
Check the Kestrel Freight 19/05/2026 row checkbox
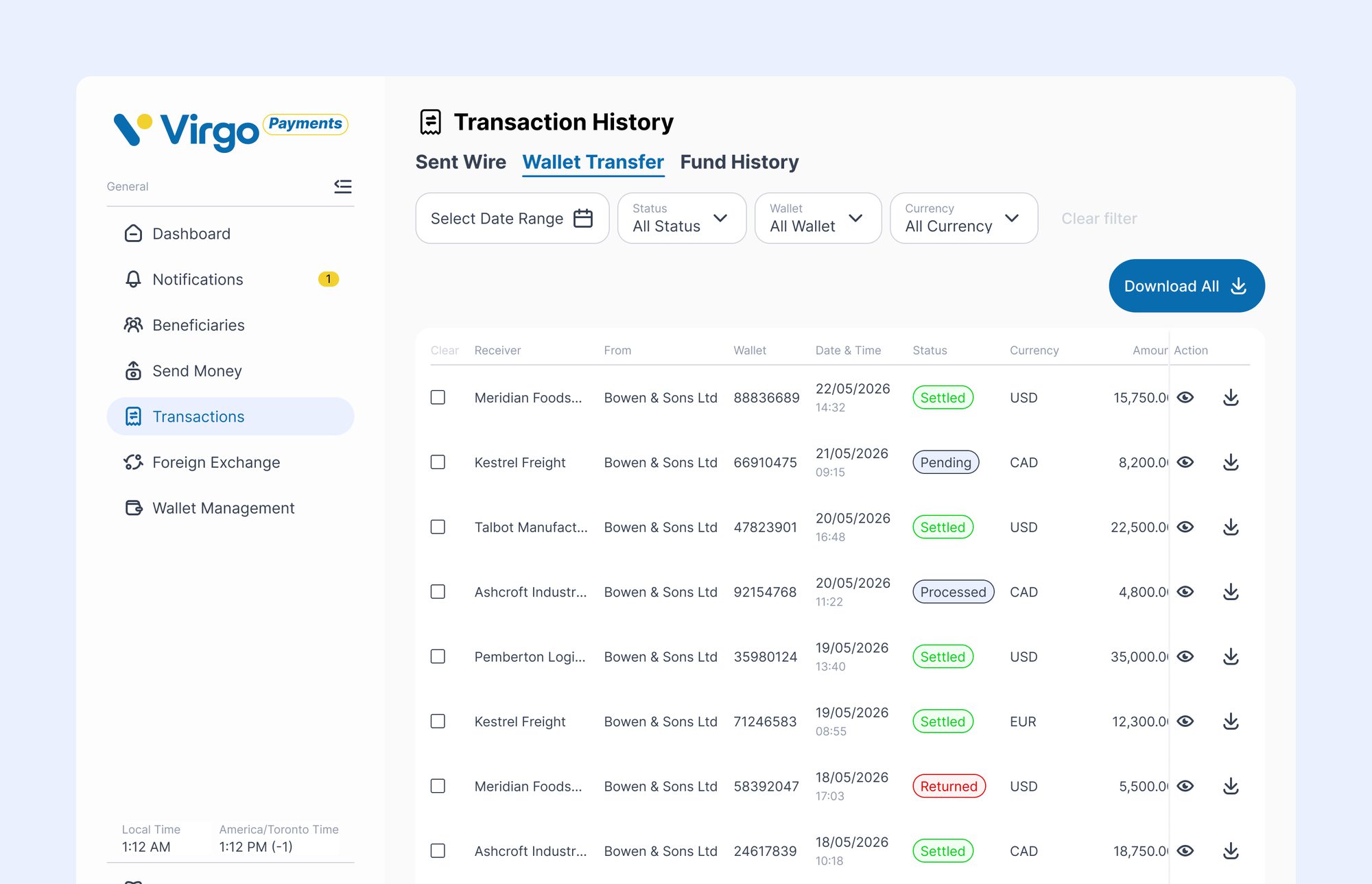(x=438, y=721)
